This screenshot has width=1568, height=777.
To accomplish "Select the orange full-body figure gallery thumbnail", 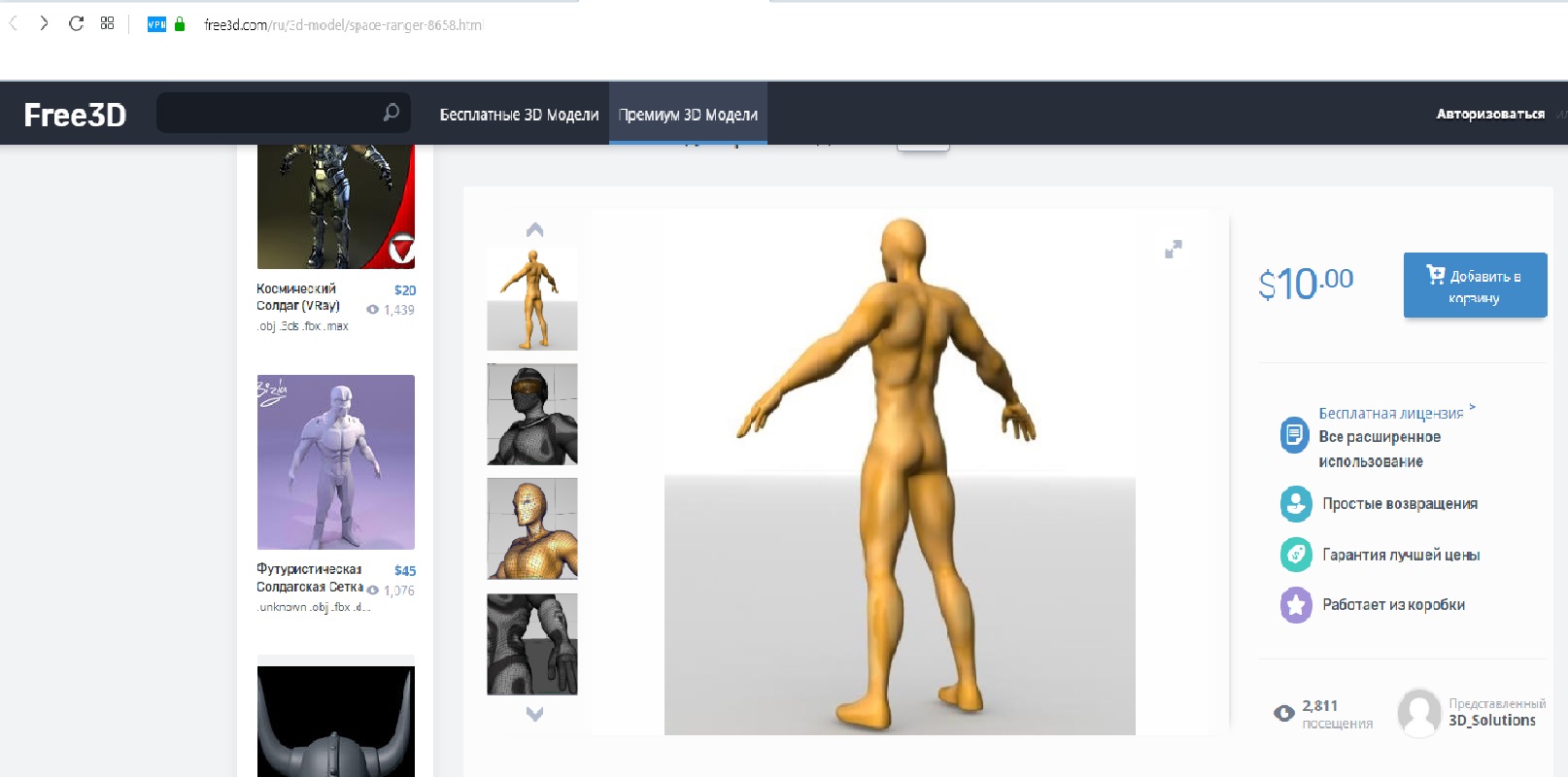I will [x=532, y=299].
